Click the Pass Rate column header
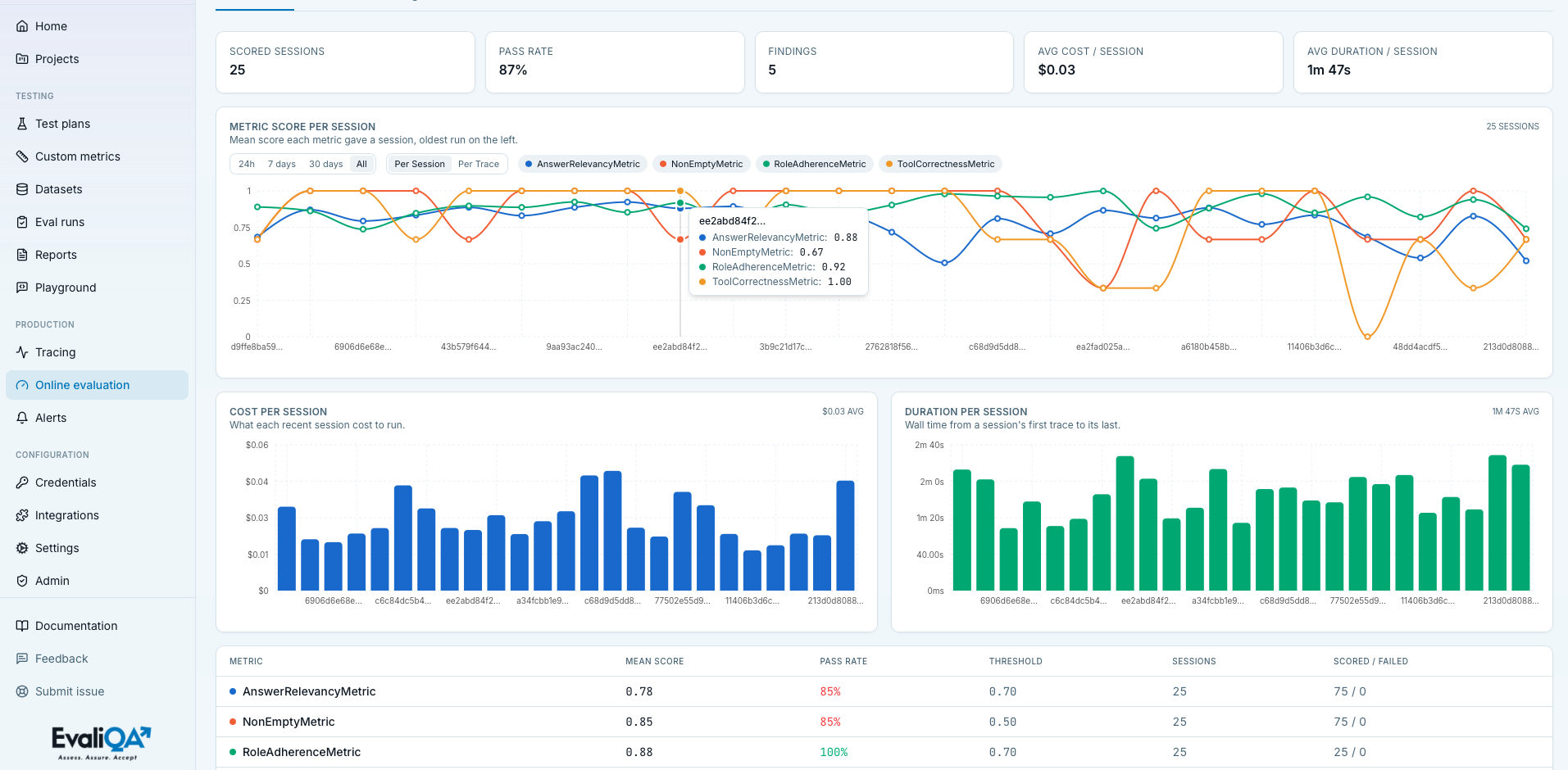Screen dimensions: 1568x770 click(843, 661)
